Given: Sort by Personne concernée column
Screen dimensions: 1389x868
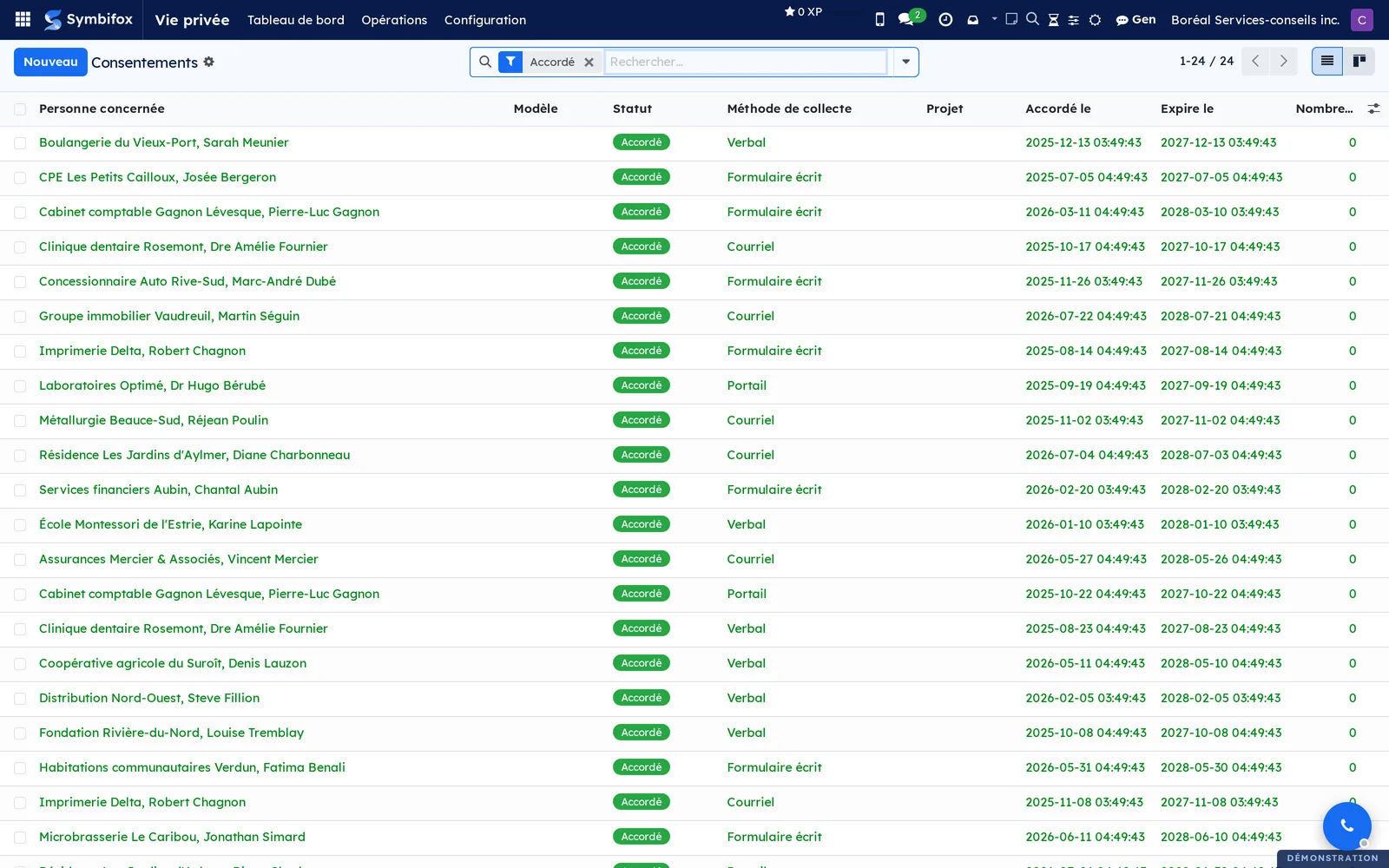Looking at the screenshot, I should click(x=102, y=108).
